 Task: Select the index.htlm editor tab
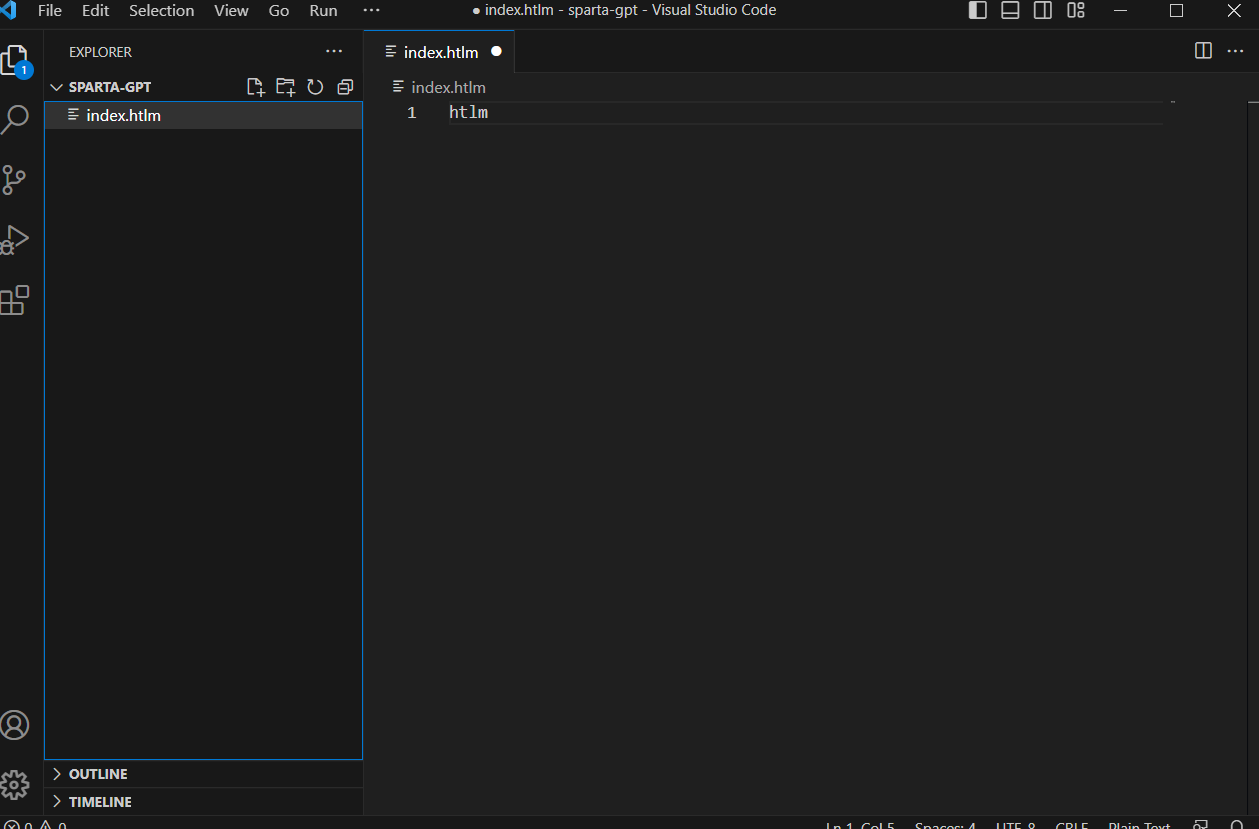click(439, 51)
